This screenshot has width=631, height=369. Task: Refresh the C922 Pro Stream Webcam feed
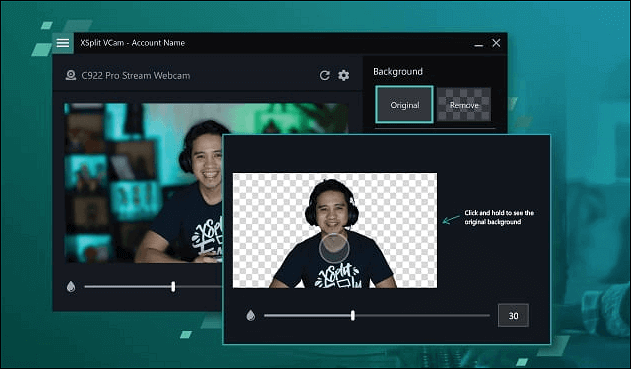click(325, 75)
